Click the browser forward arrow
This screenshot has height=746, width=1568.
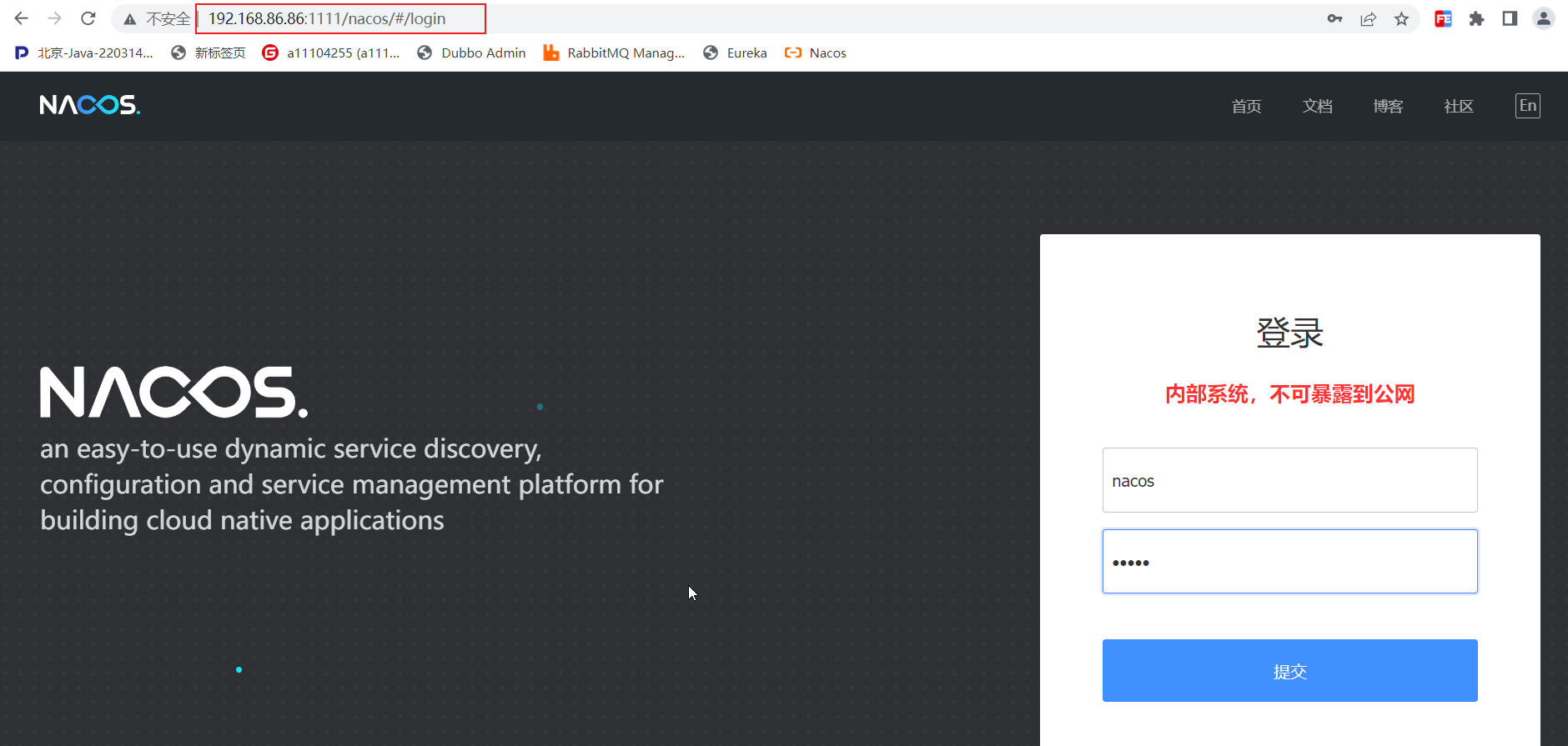coord(55,18)
